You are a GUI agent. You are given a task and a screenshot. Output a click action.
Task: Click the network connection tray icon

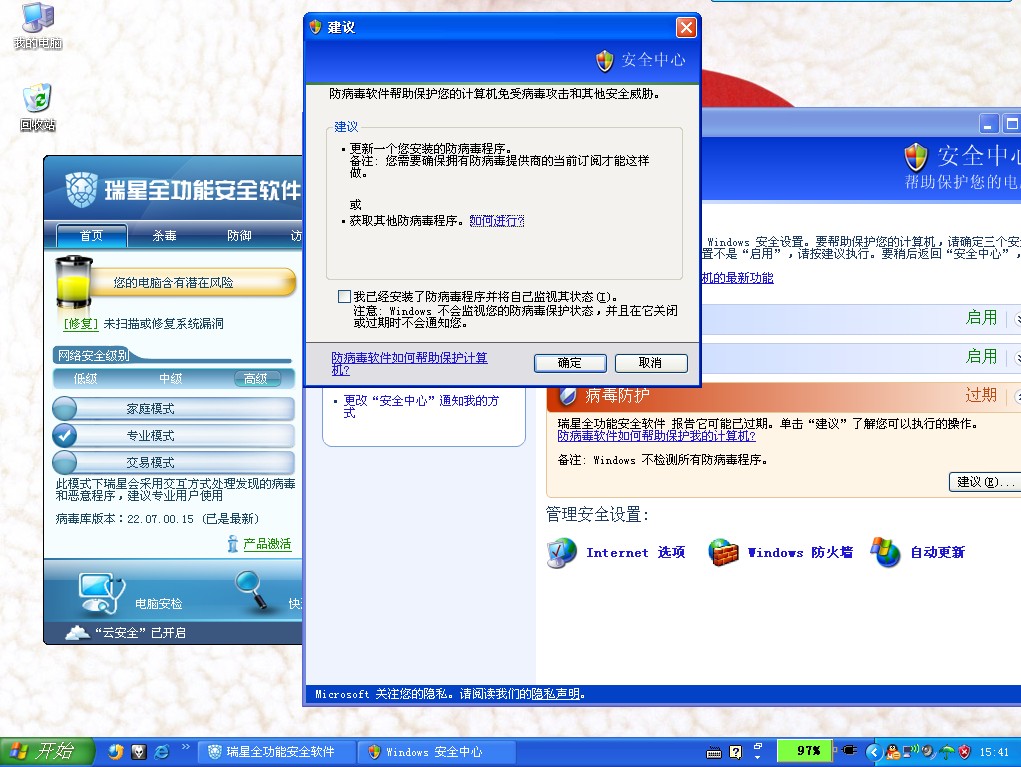910,751
